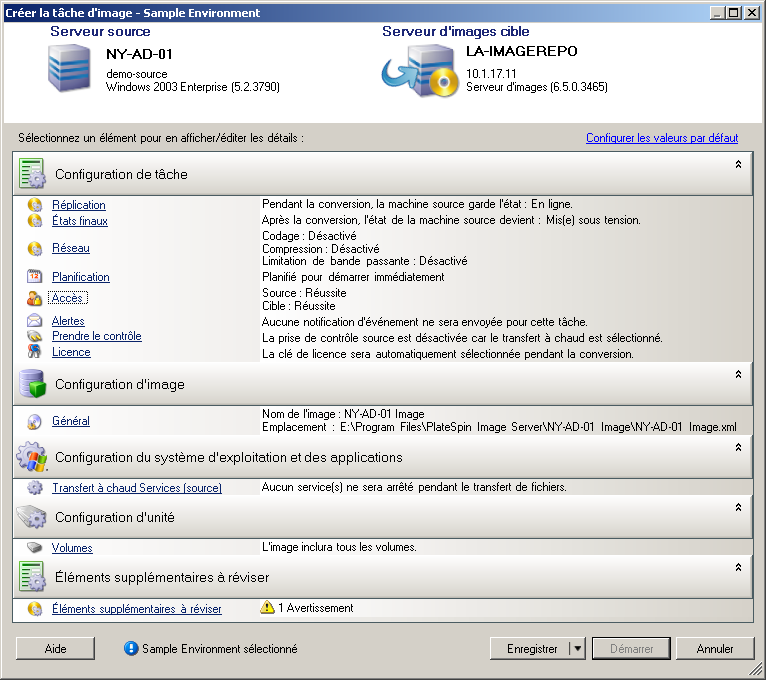Click the source server NY-AD-01 icon
The width and height of the screenshot is (766, 680).
click(69, 68)
